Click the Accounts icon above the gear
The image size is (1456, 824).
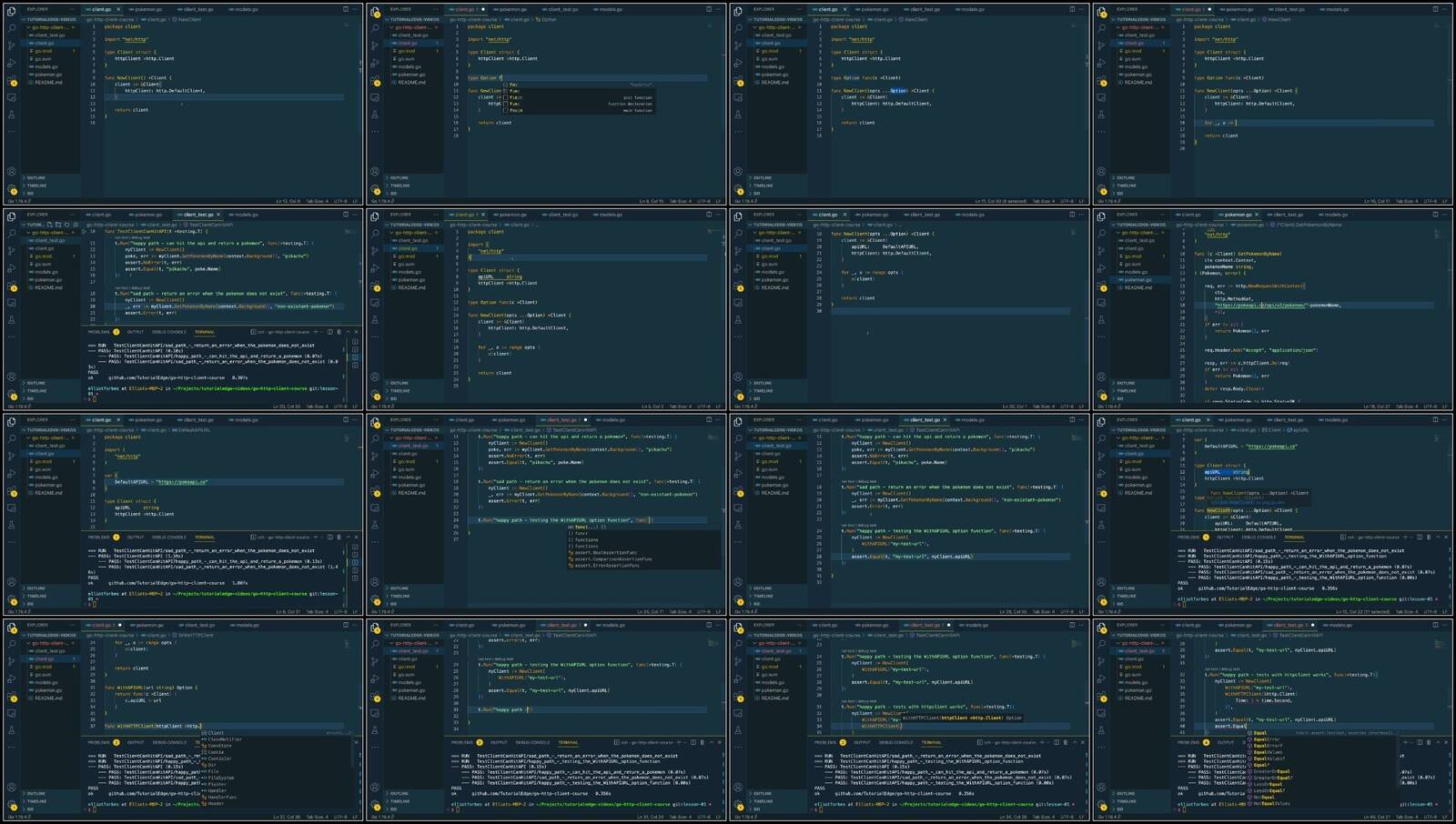point(11,169)
